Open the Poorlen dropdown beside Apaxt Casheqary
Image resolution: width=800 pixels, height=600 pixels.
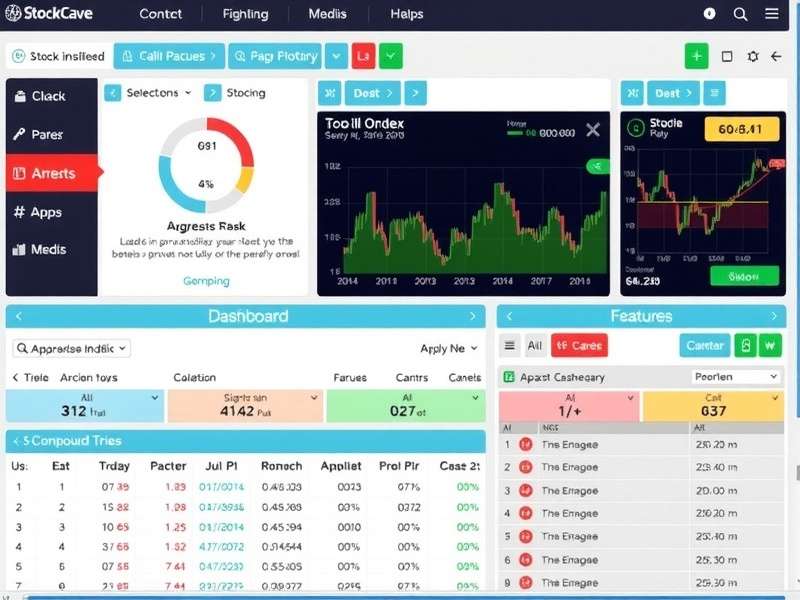[735, 375]
